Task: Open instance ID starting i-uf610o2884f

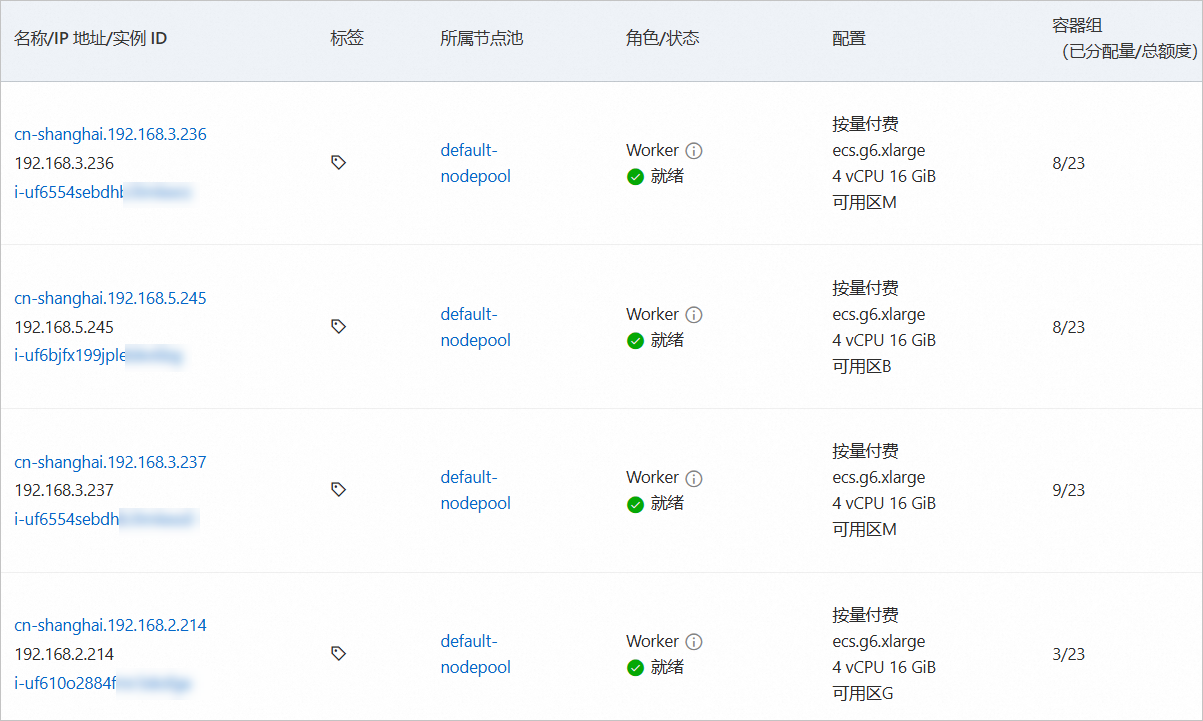Action: [103, 684]
